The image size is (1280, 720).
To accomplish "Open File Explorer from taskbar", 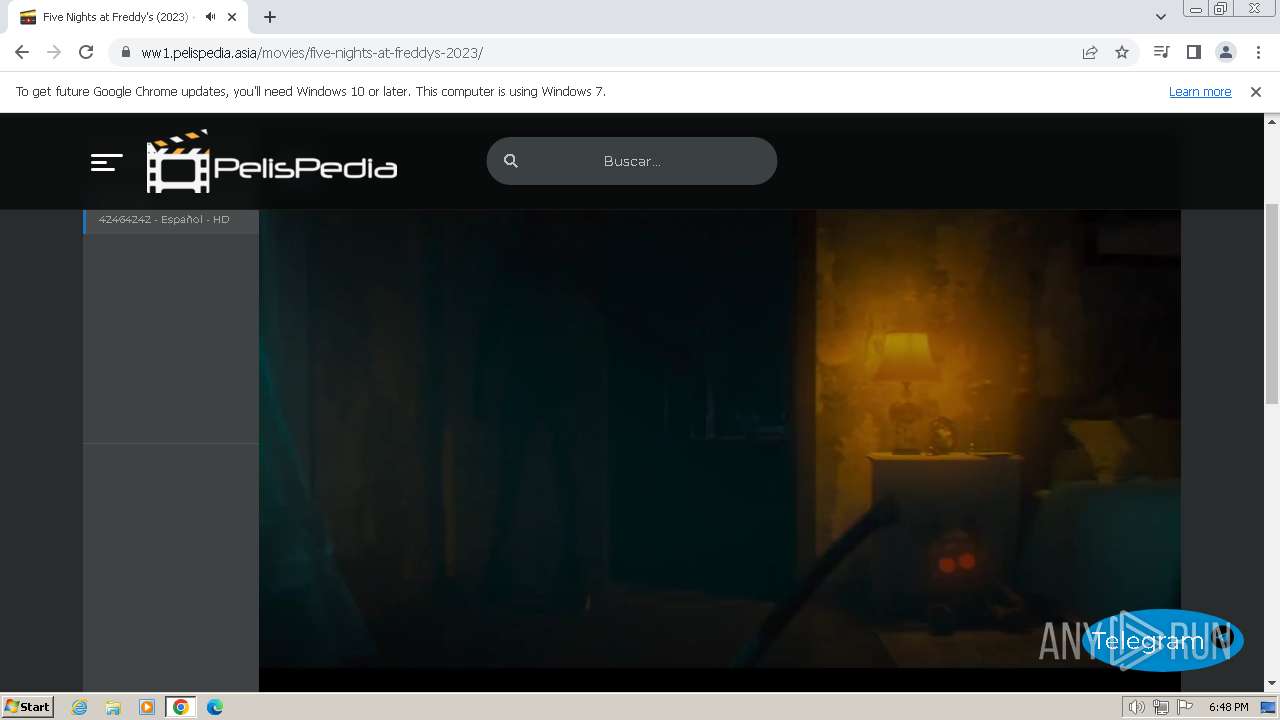I will pyautogui.click(x=113, y=707).
